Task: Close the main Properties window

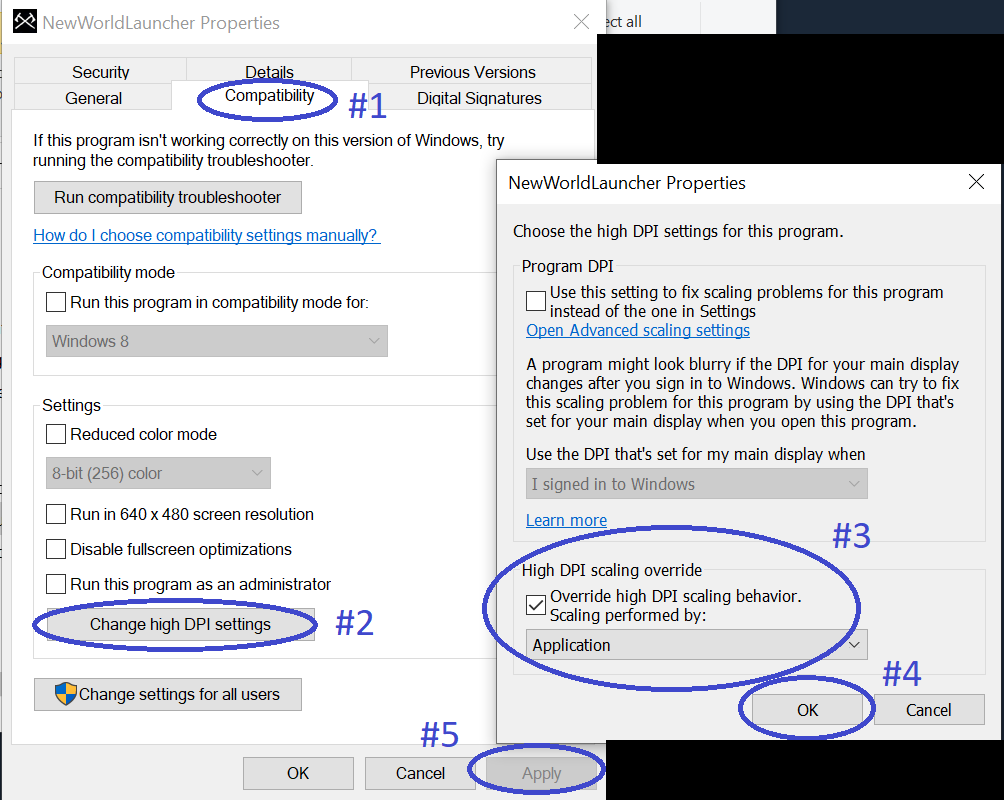Action: pyautogui.click(x=581, y=22)
